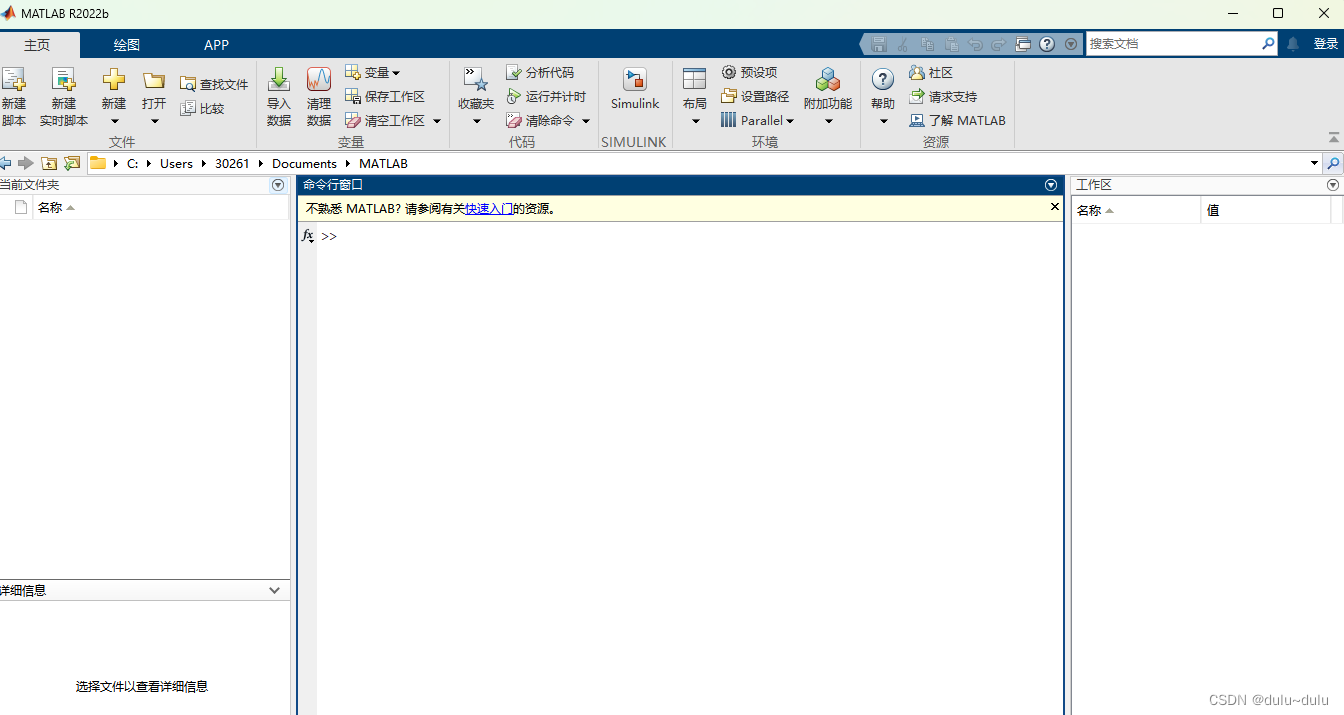Click 设置路径 (Set Path)
1344x715 pixels.
tap(755, 96)
